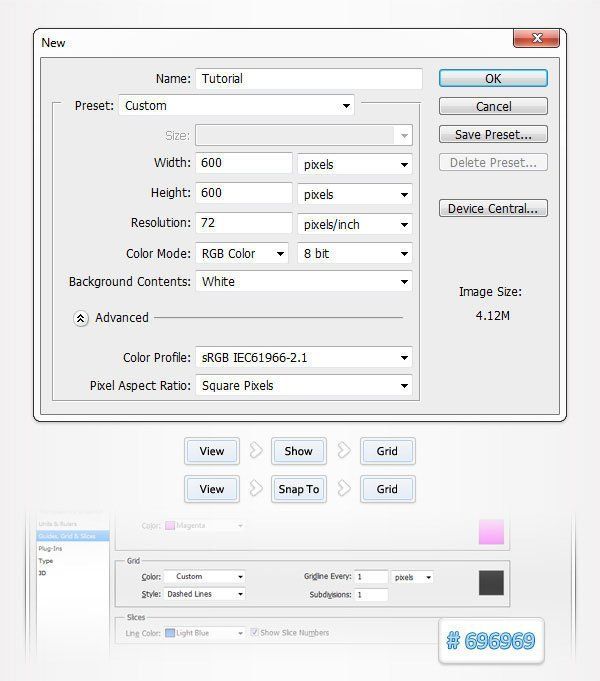Open the Slices Line Color Light Blue dropdown
This screenshot has width=600, height=681.
(205, 633)
